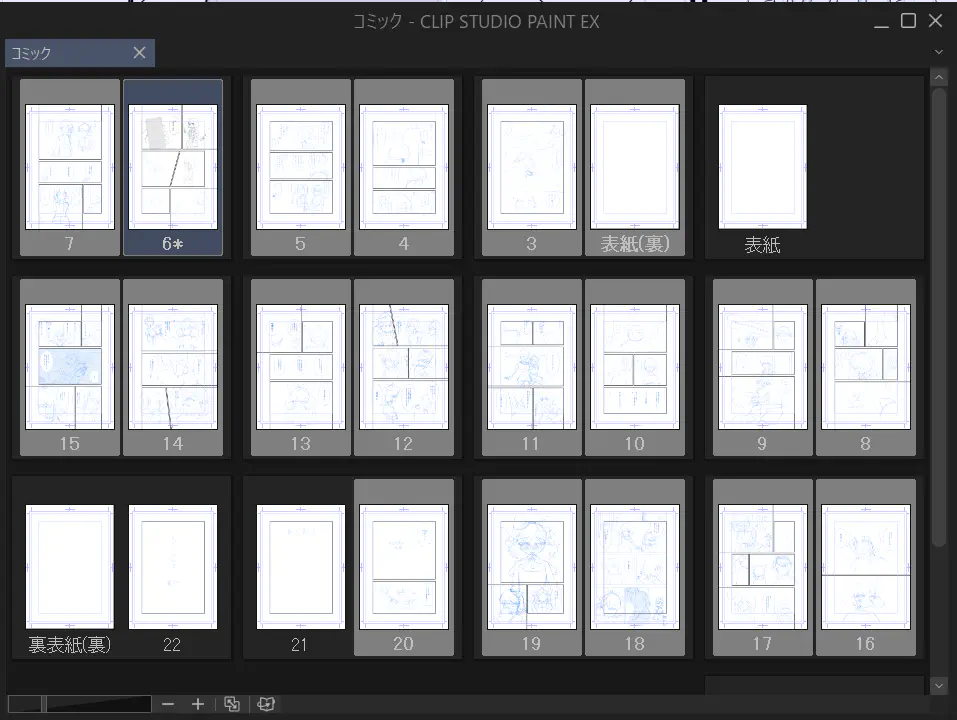Select page 19 thumbnail
957x720 pixels.
[x=532, y=567]
